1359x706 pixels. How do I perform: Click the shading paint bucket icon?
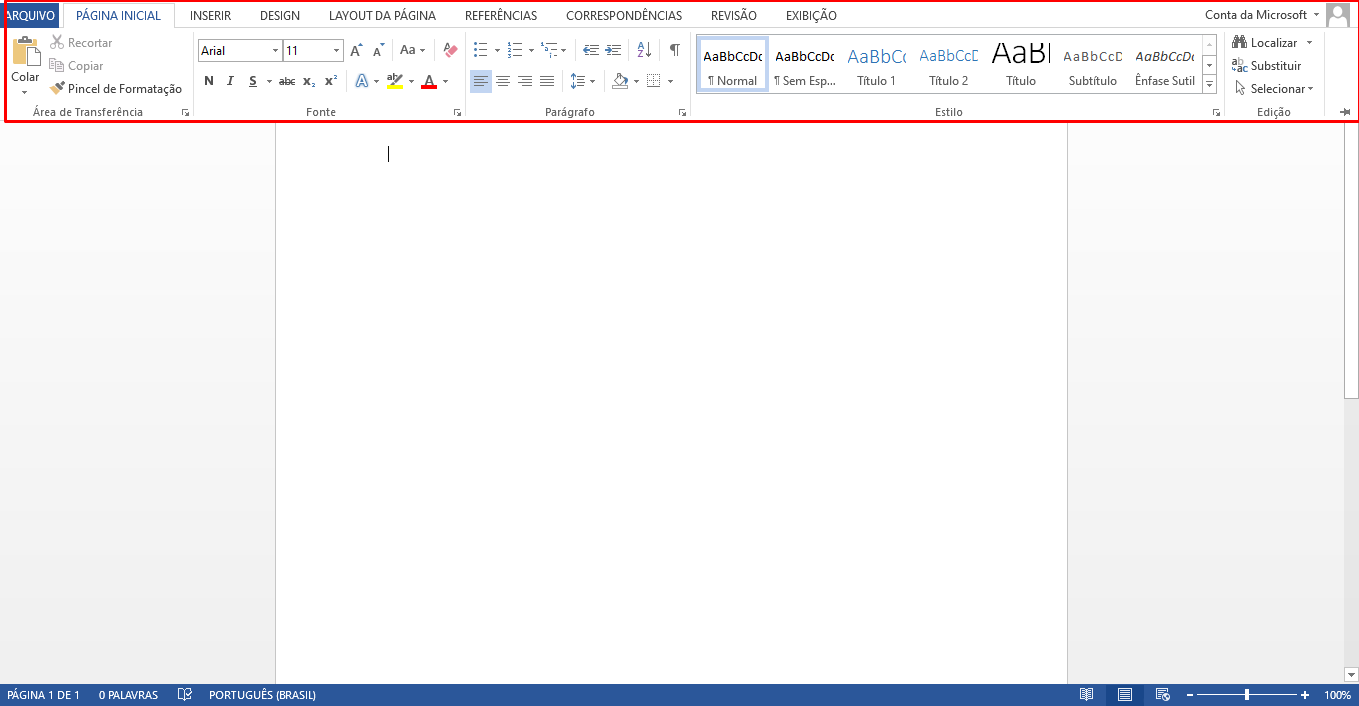(x=620, y=81)
